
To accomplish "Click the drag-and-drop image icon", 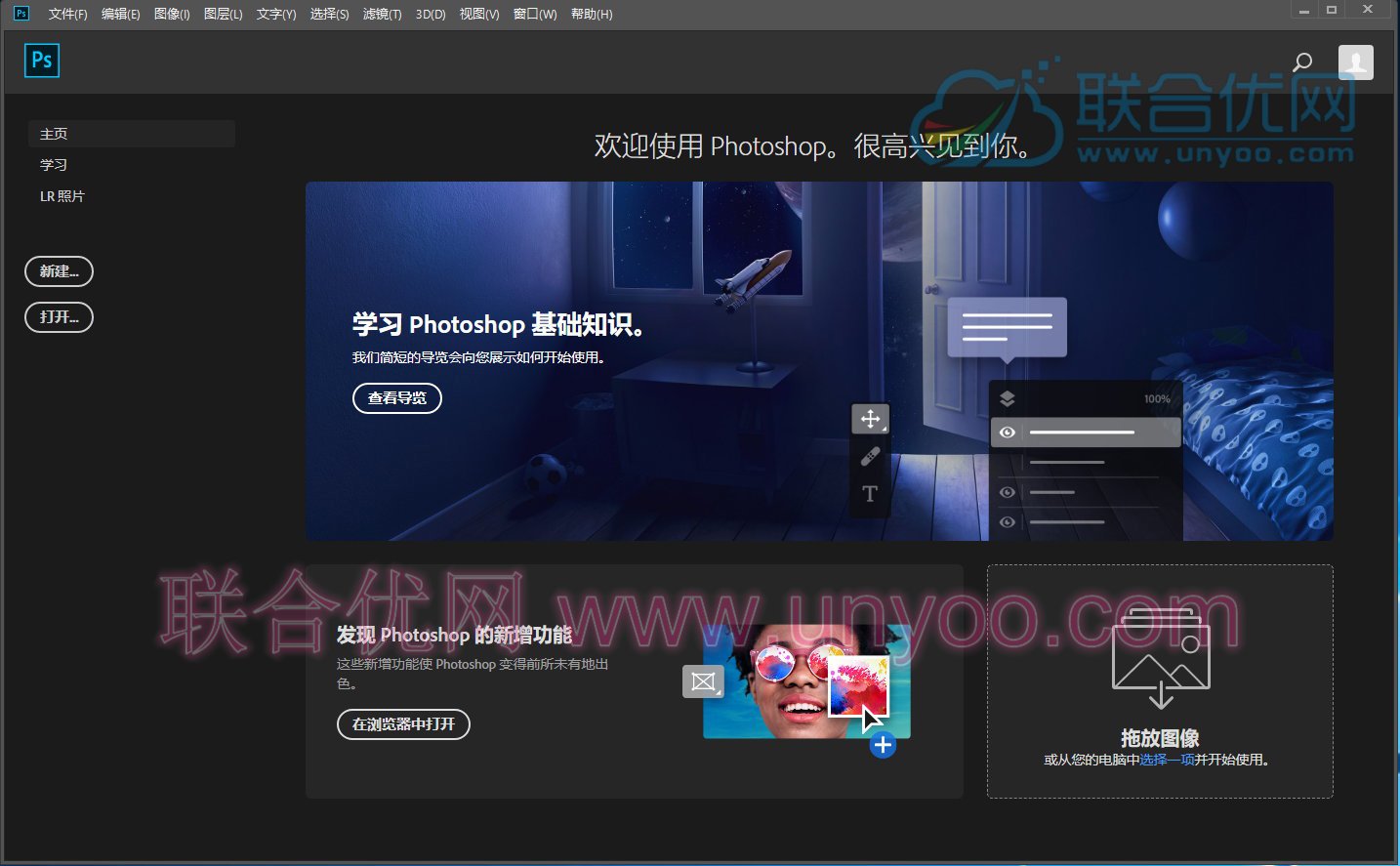I will pos(1161,658).
